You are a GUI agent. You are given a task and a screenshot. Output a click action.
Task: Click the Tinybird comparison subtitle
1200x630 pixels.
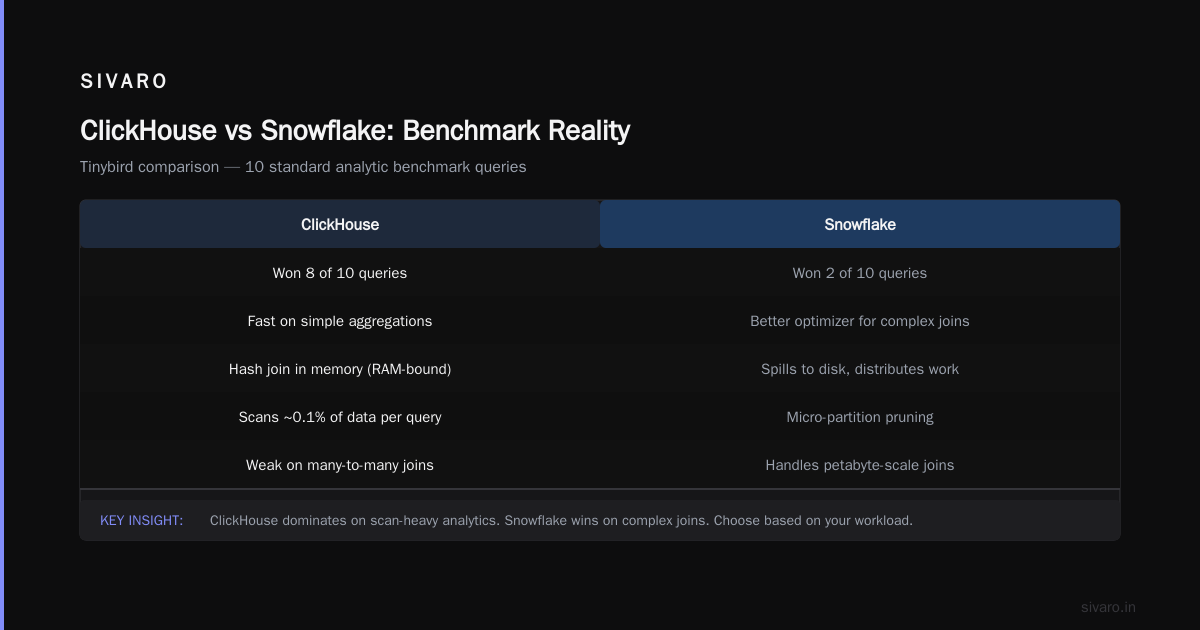(x=303, y=167)
